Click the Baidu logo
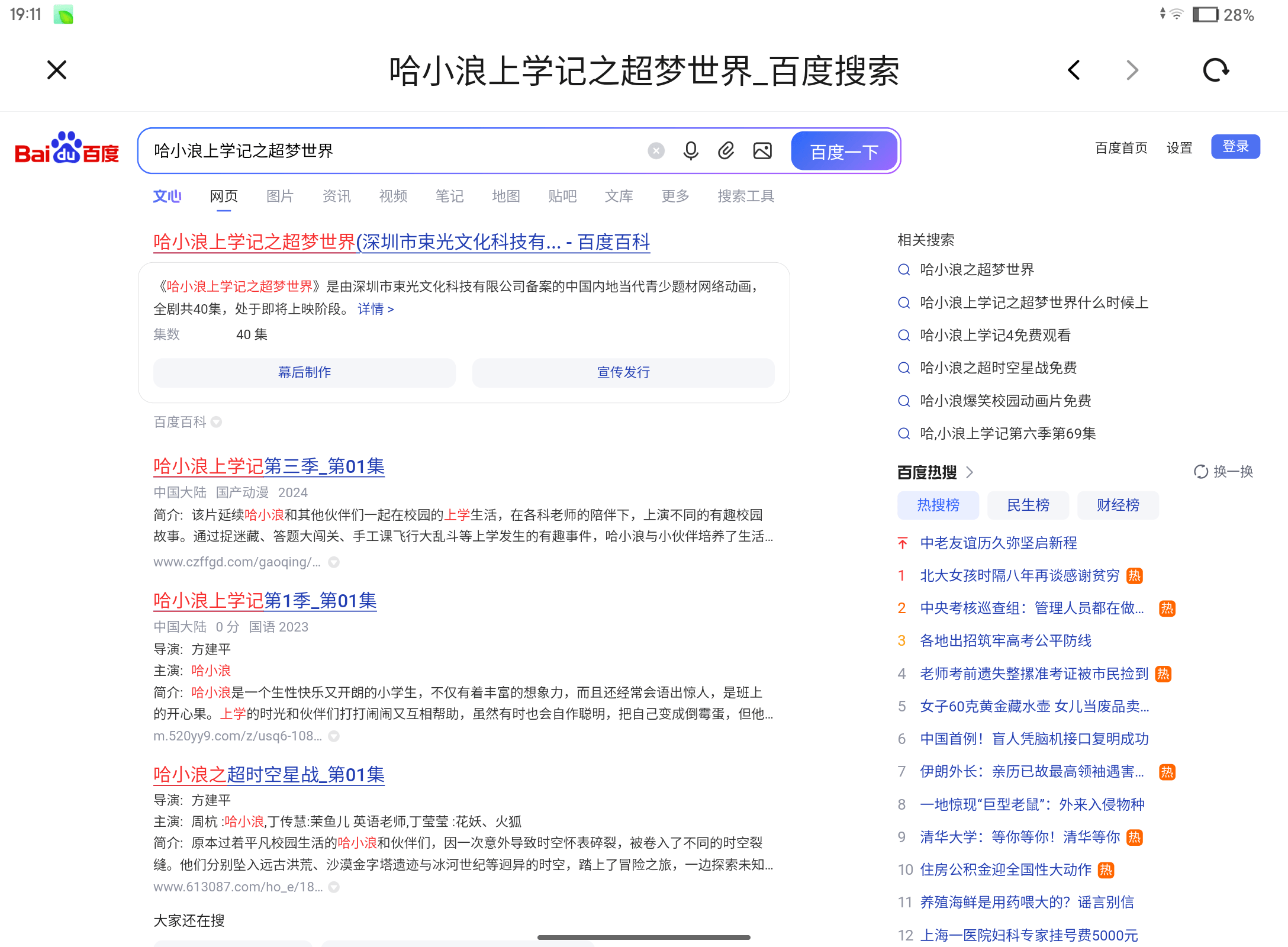This screenshot has width=1288, height=947. click(x=67, y=149)
